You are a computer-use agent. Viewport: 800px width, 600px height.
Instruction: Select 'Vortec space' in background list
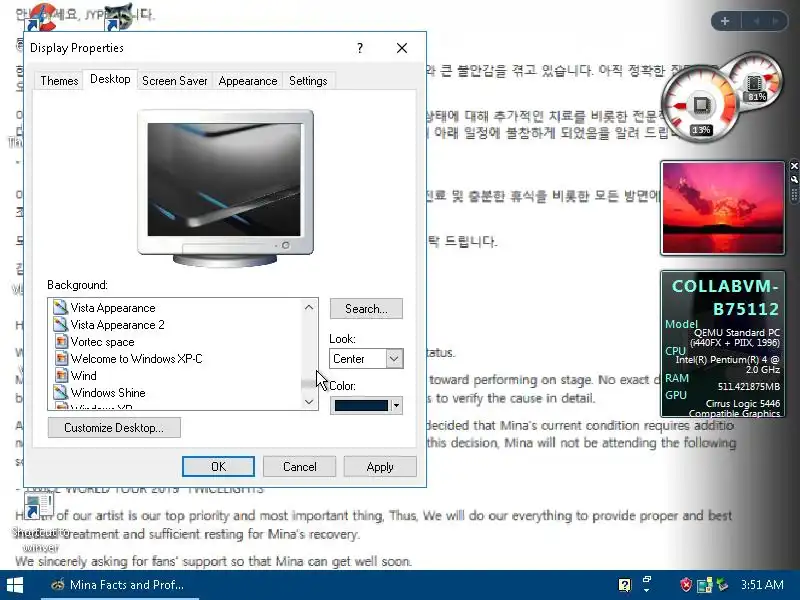[103, 342]
